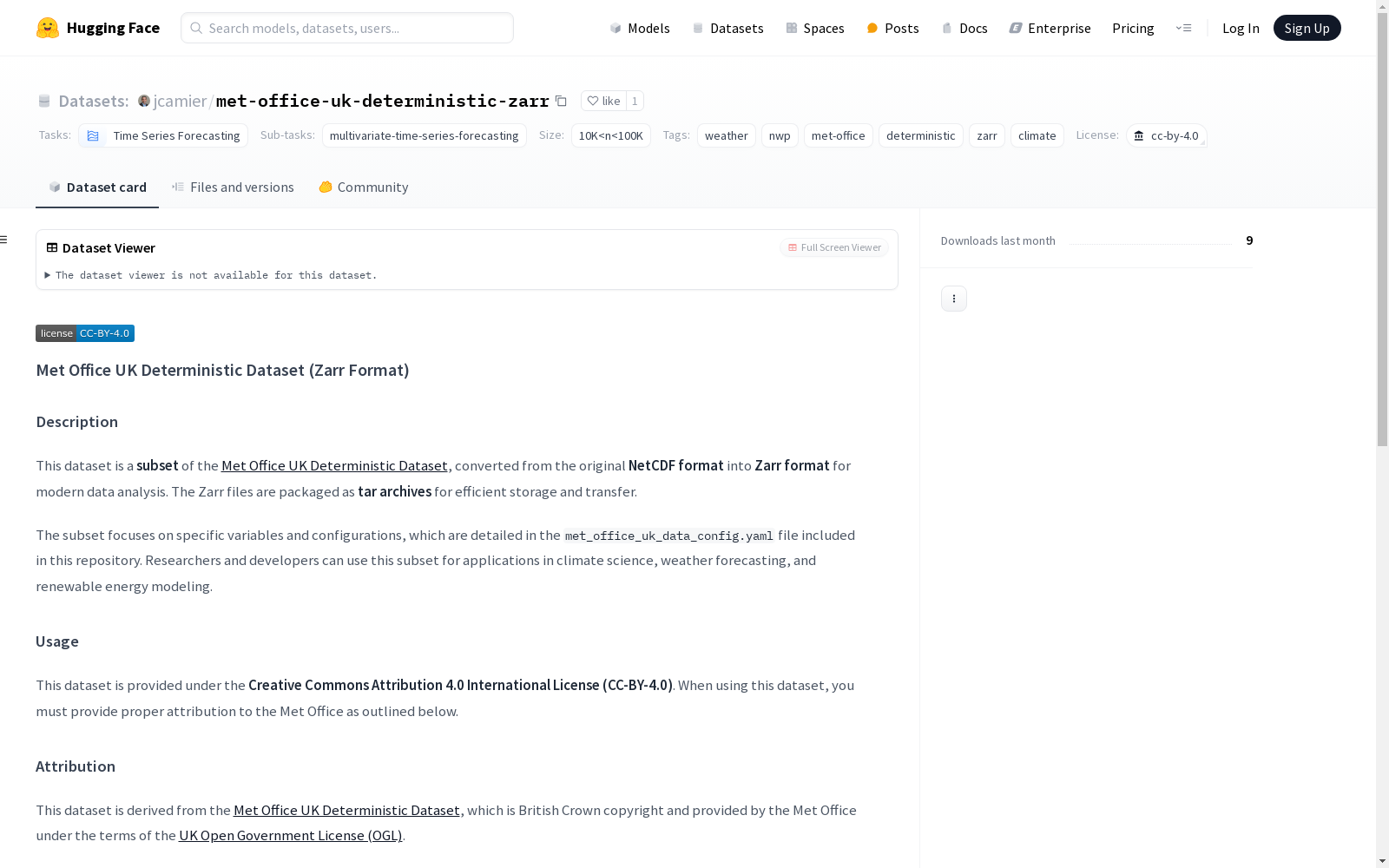Click the table of contents icon at left edge
1389x868 pixels.
(4, 240)
